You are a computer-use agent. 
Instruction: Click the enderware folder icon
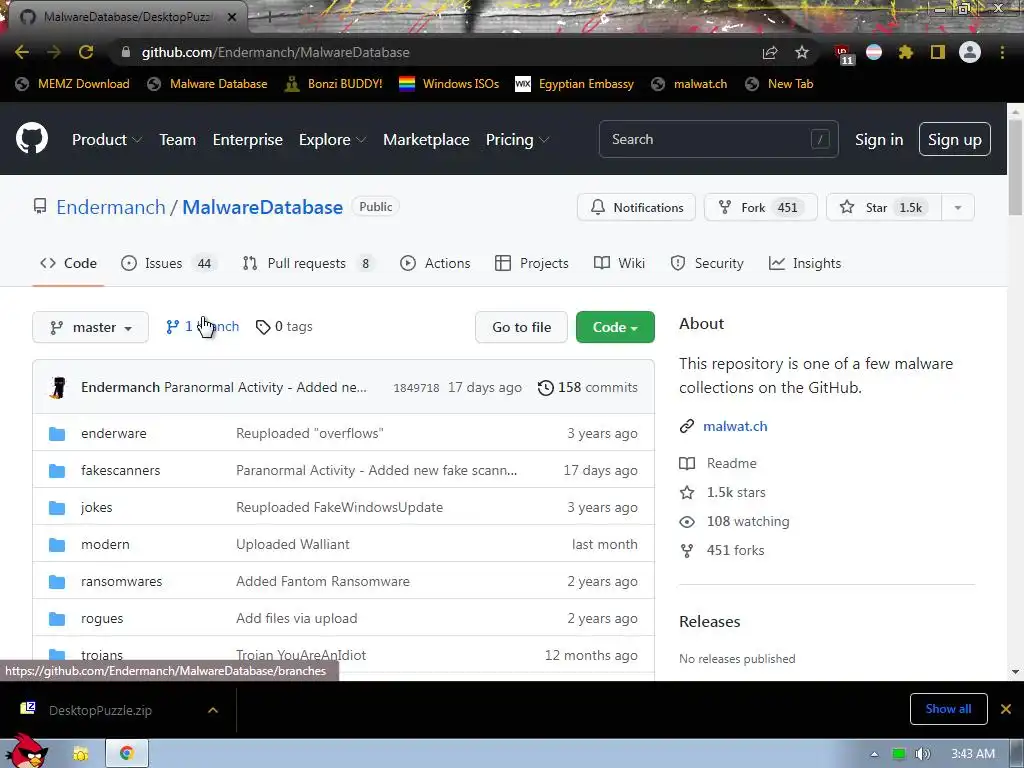[57, 434]
